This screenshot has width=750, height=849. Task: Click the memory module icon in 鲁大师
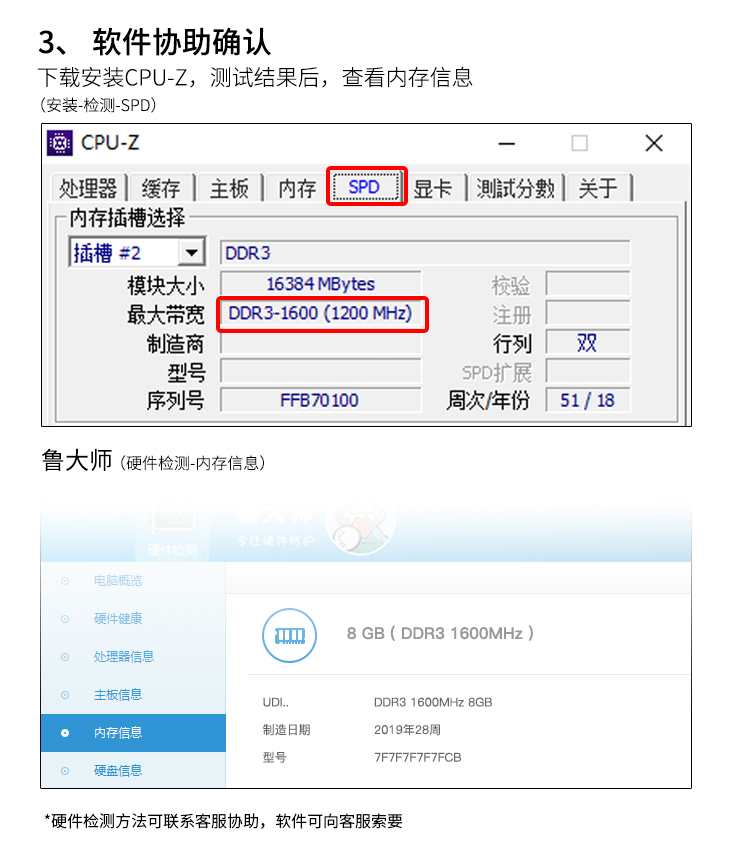click(290, 635)
